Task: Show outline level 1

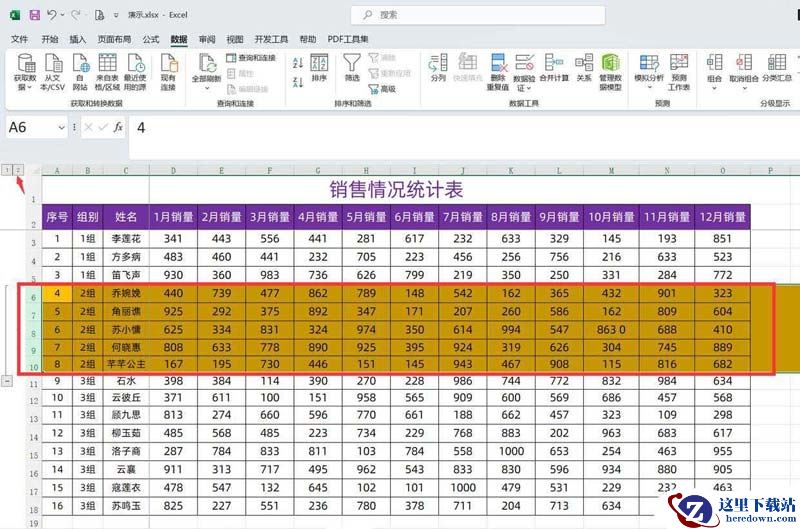Action: tap(7, 170)
